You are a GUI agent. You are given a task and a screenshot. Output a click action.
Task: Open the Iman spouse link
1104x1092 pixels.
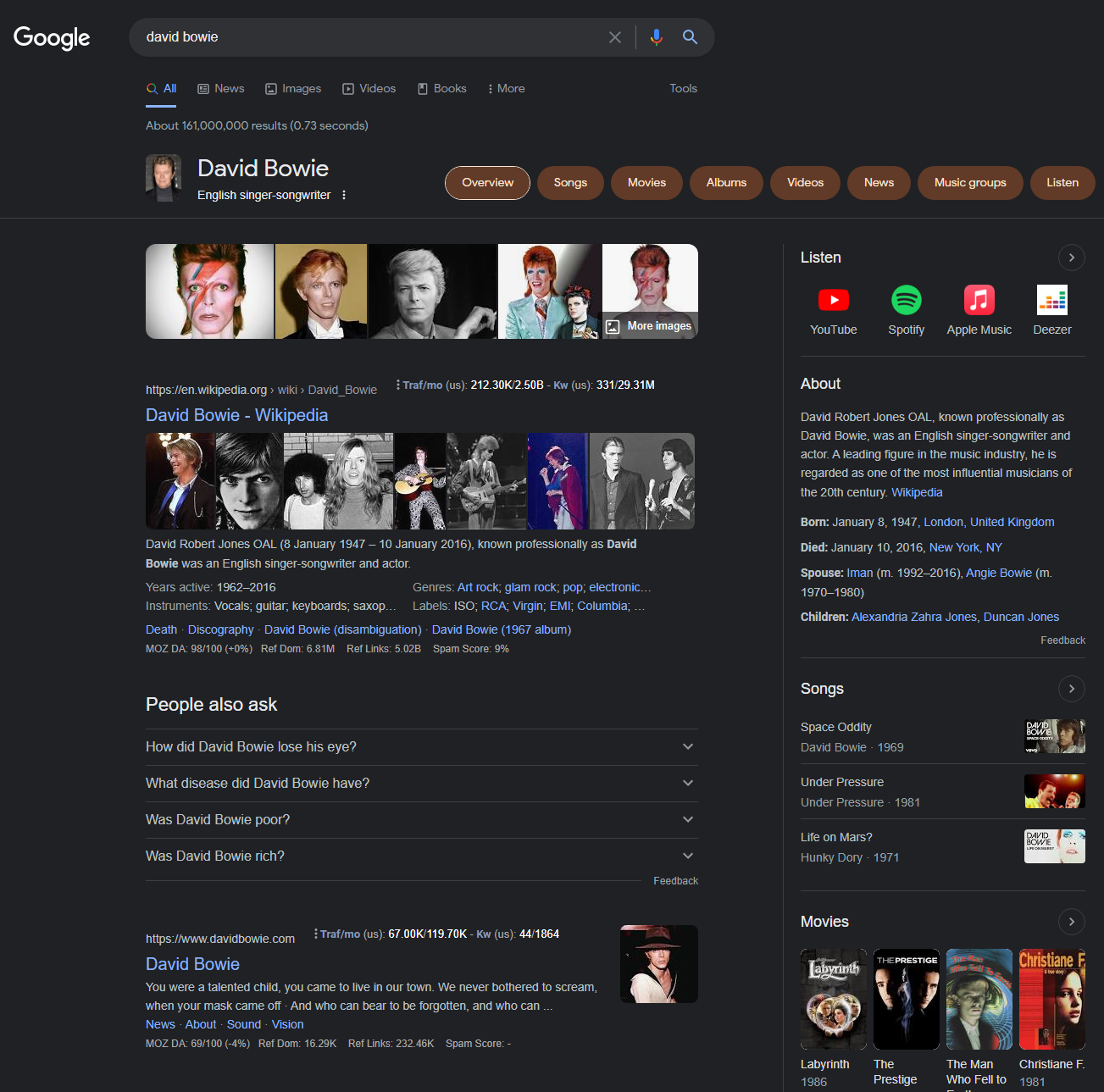859,573
